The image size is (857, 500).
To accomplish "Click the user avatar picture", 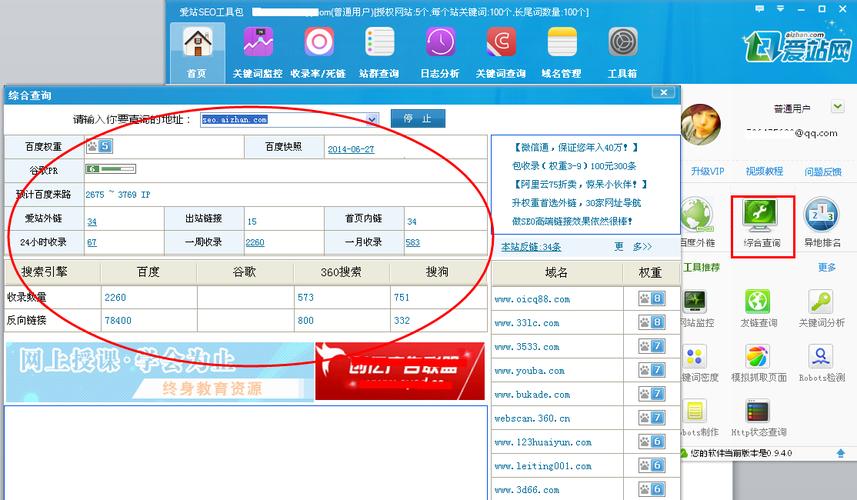I will (701, 124).
